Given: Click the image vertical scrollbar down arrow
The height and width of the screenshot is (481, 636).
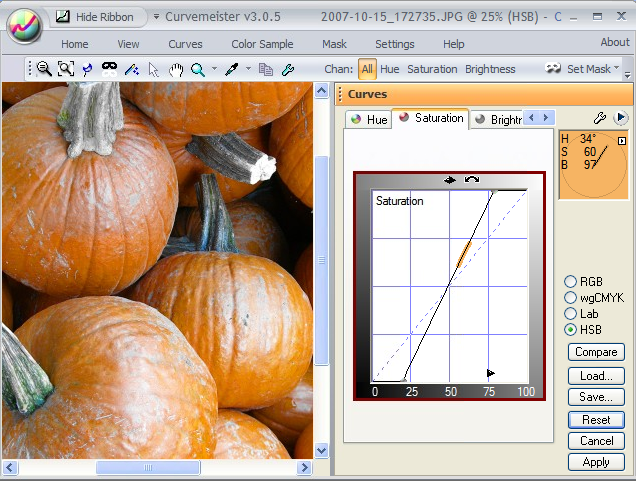Looking at the screenshot, I should pos(322,450).
